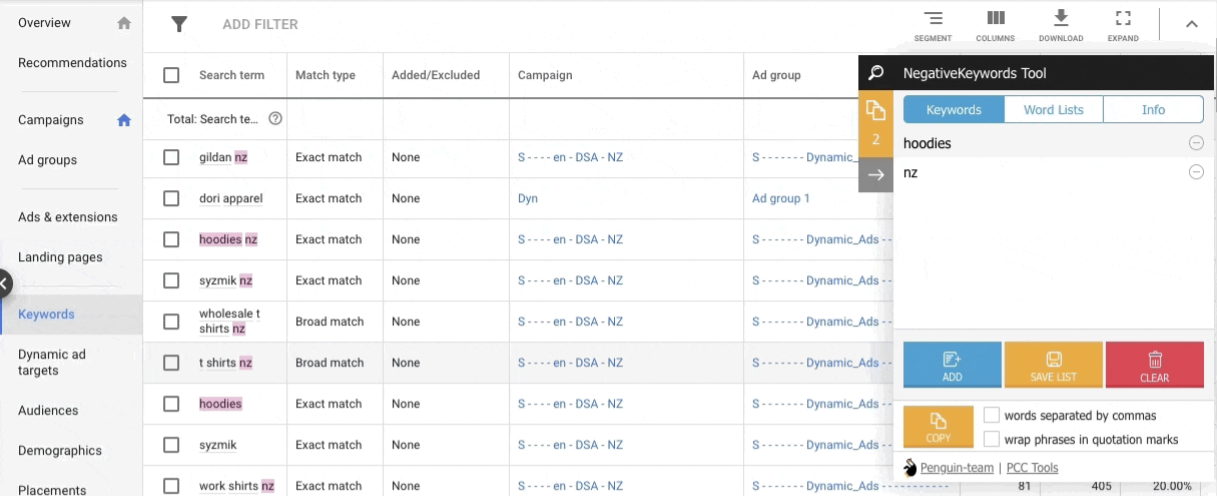Open the Segment tool

click(932, 25)
